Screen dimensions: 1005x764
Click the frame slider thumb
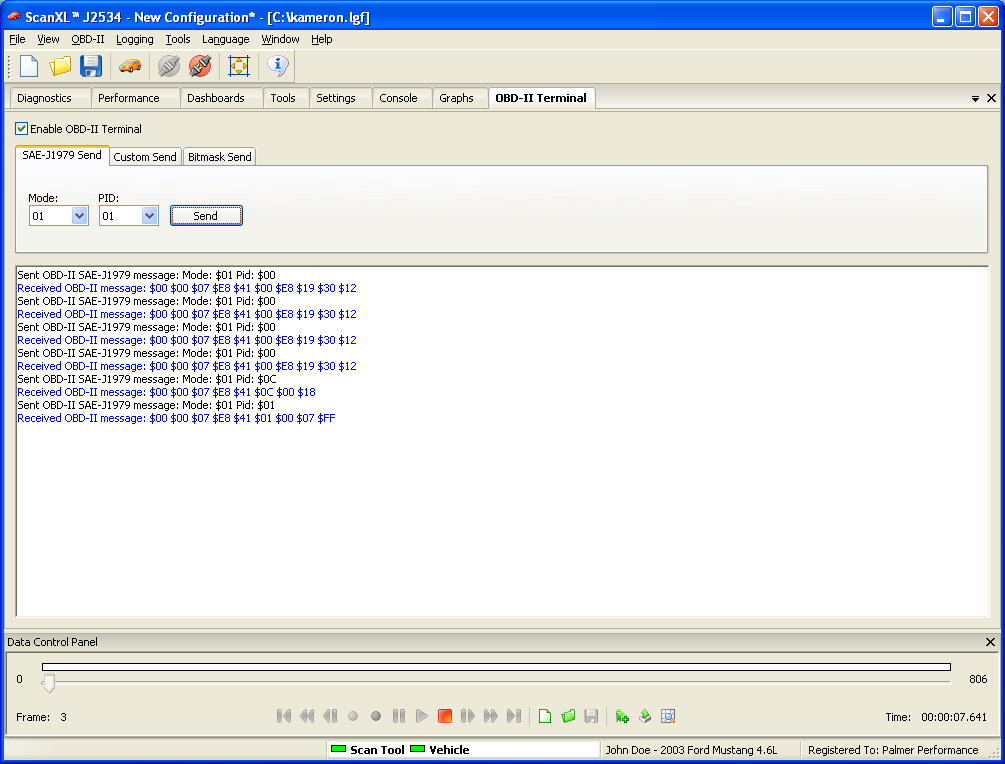(49, 683)
